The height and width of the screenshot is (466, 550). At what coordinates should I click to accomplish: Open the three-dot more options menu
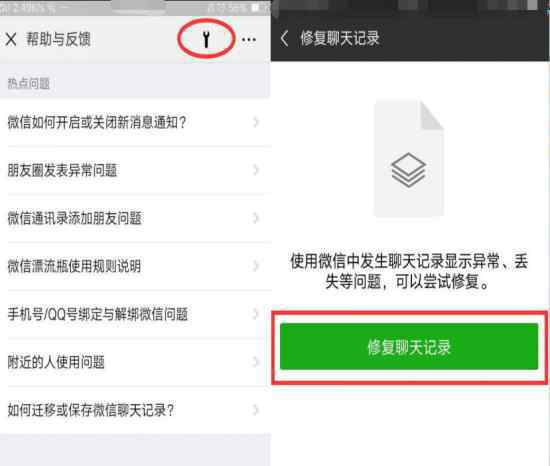point(249,40)
